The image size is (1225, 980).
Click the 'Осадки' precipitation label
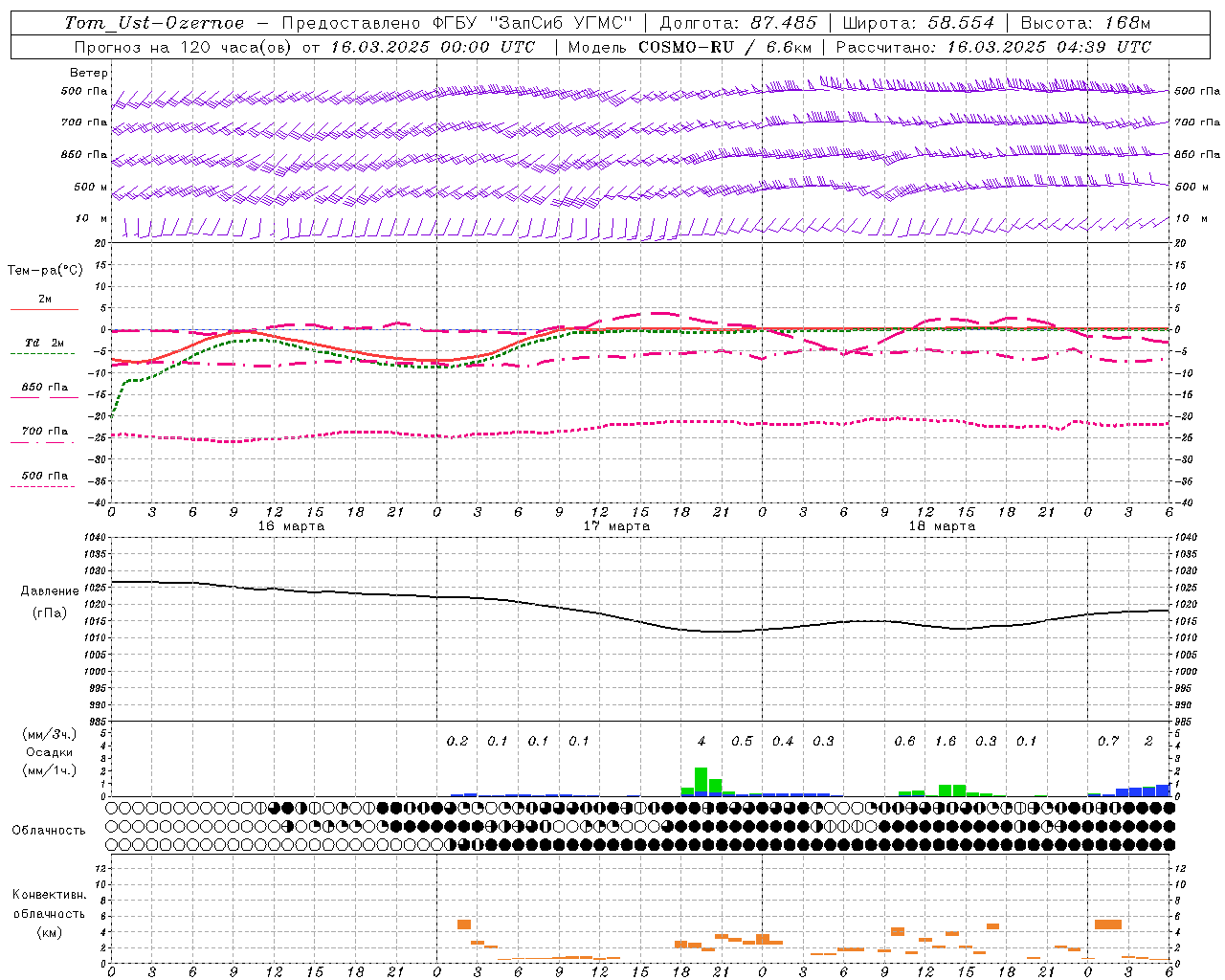(50, 752)
